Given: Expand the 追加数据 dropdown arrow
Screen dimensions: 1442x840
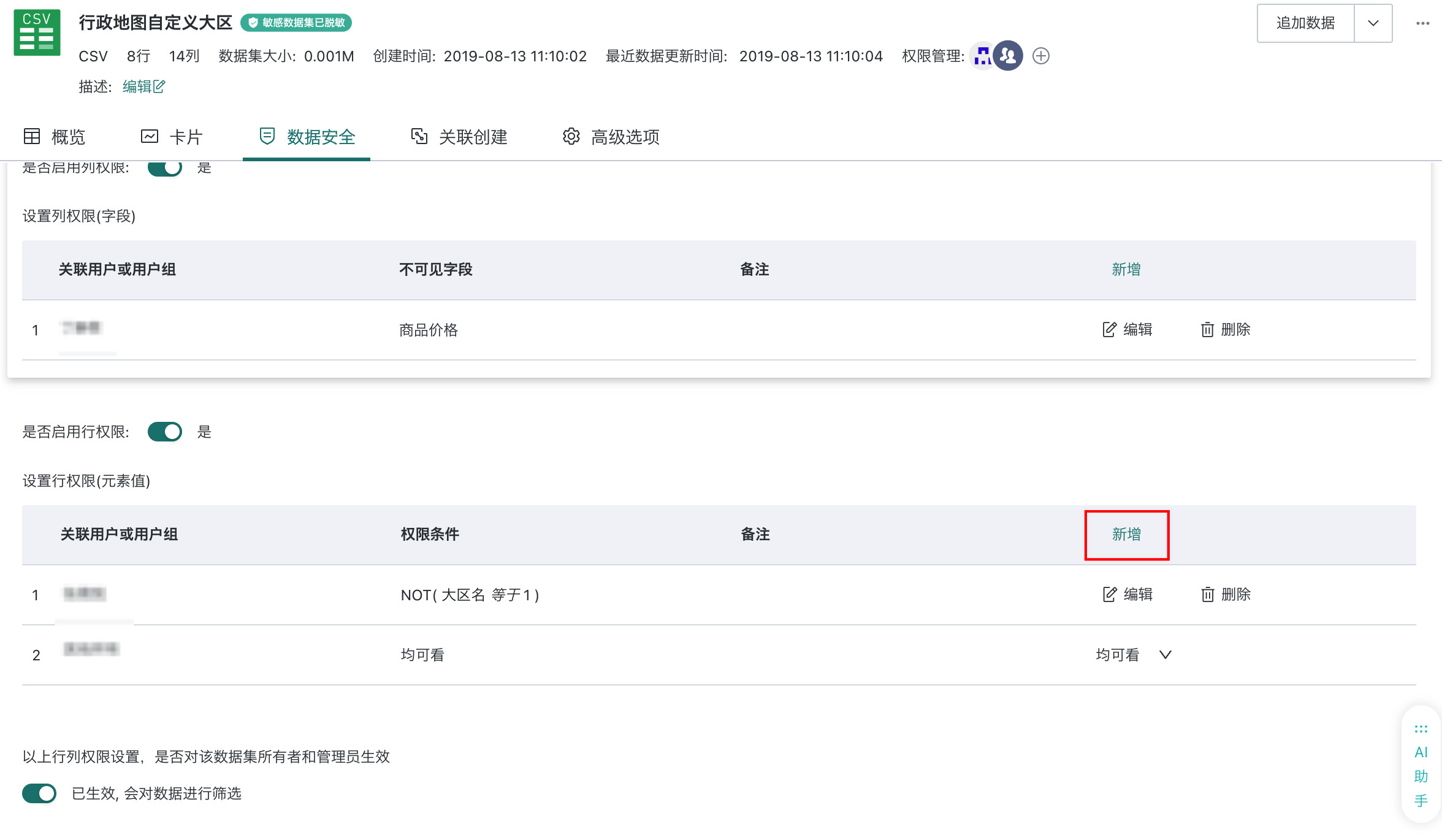Looking at the screenshot, I should (1373, 23).
